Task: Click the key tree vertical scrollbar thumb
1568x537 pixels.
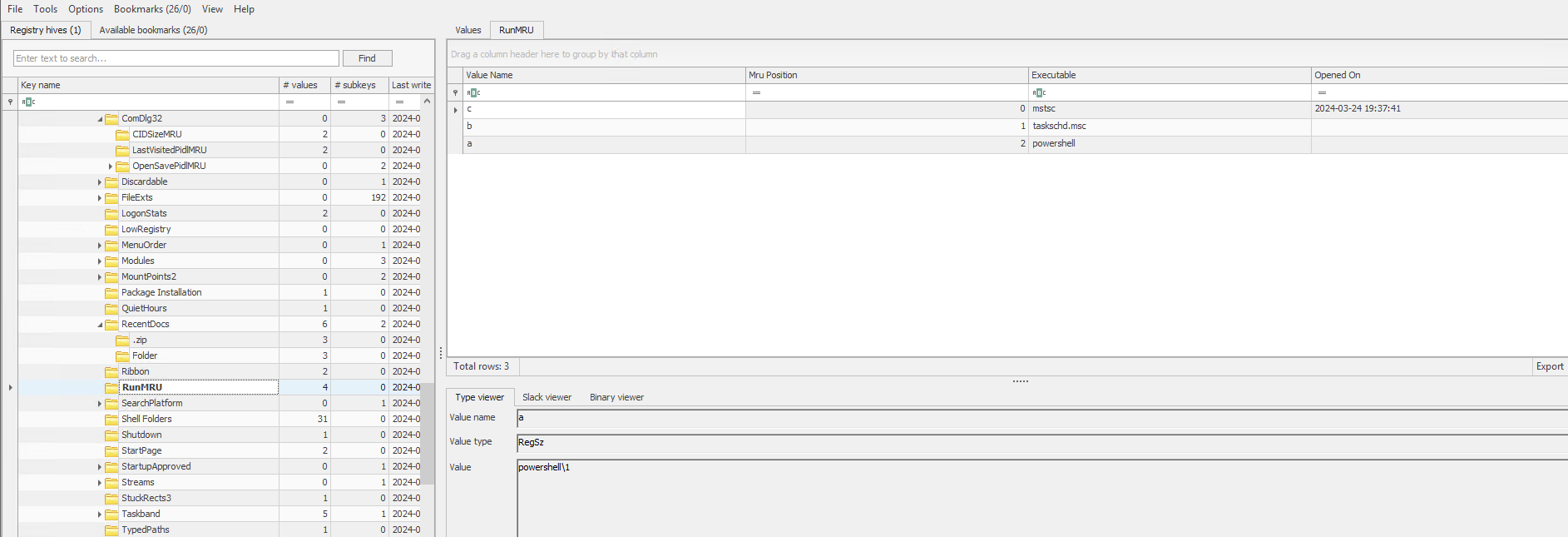Action: (x=428, y=433)
